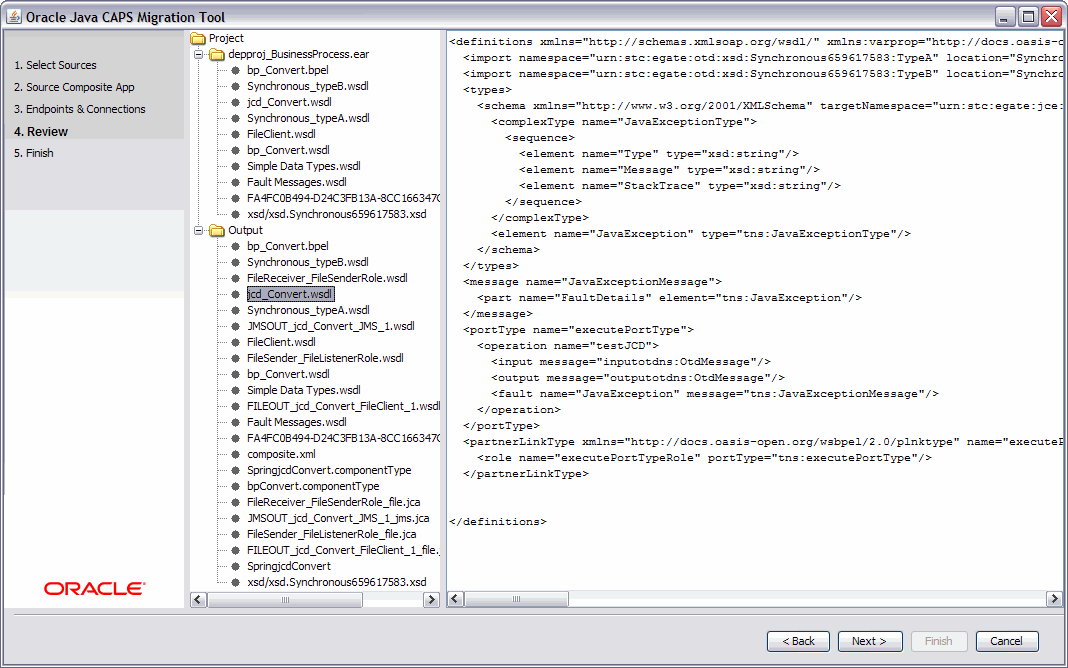
Task: Click the Back button
Action: point(798,641)
